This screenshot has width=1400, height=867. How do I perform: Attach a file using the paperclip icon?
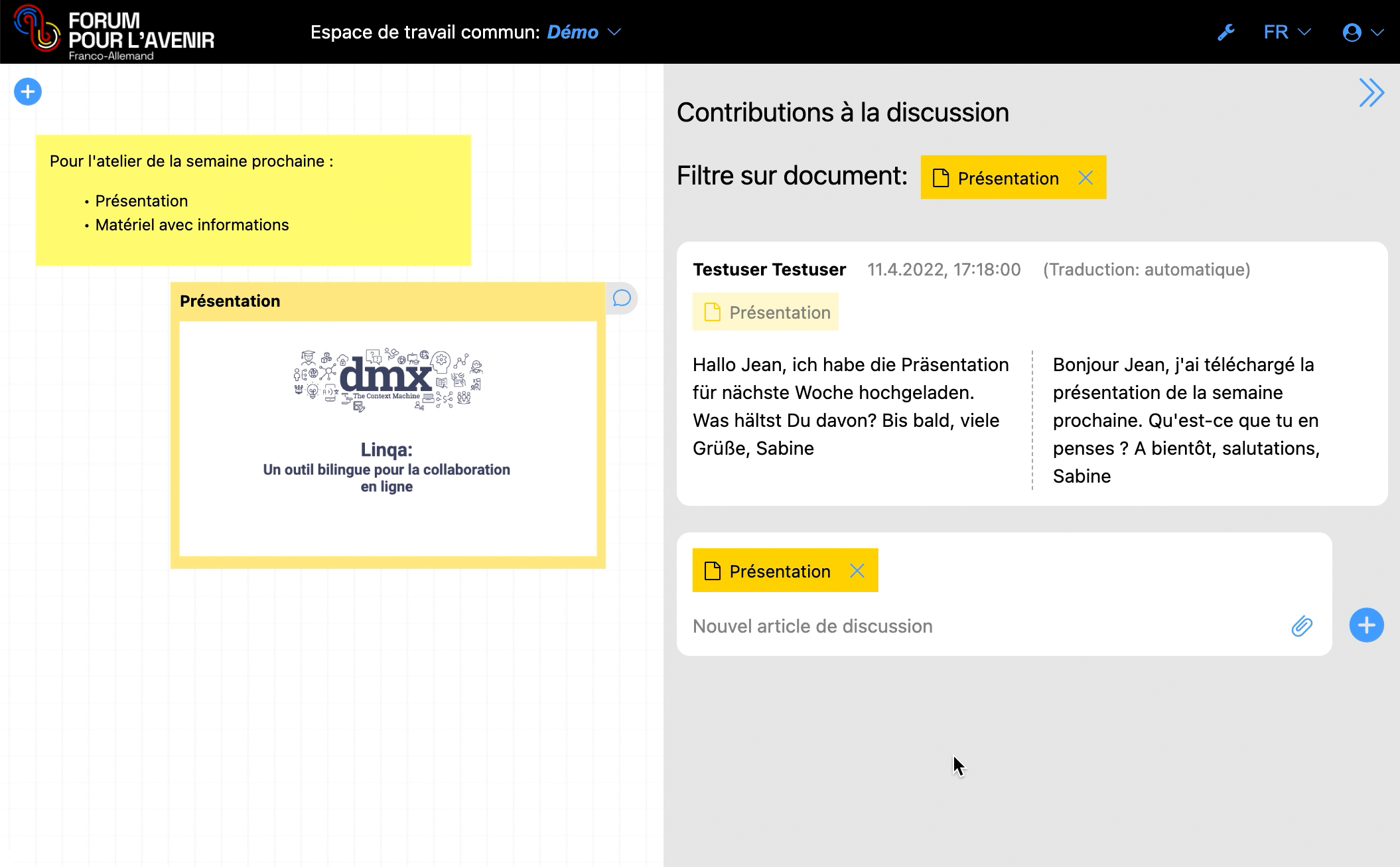pos(1301,626)
